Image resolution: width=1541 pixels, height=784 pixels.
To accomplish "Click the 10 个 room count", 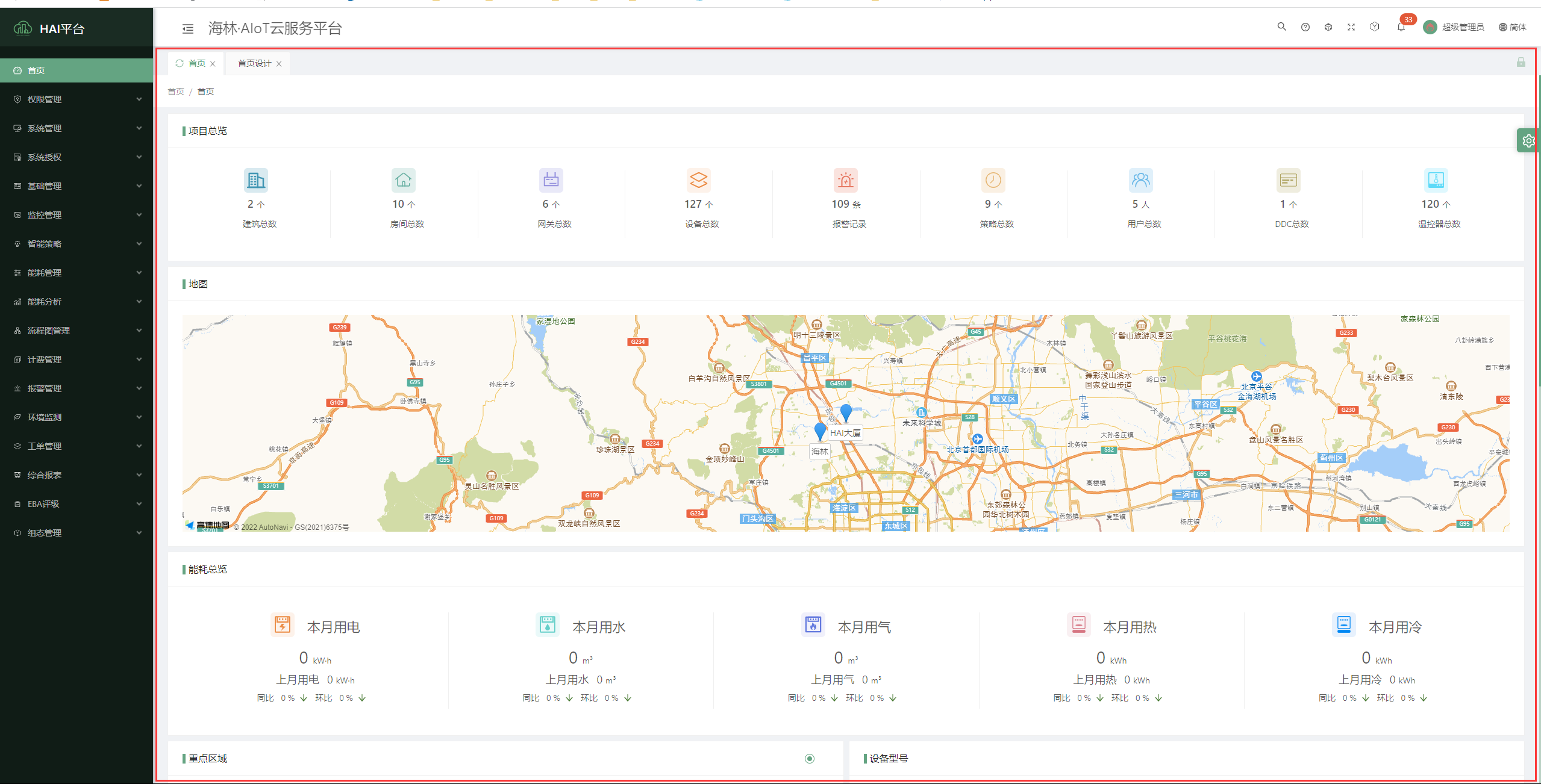I will point(404,204).
